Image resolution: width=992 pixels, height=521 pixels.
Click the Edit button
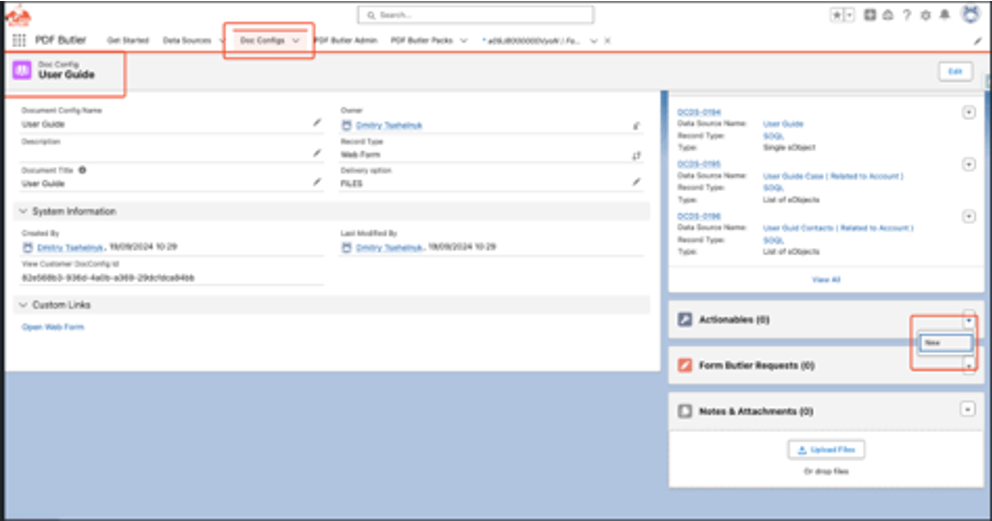[x=954, y=71]
